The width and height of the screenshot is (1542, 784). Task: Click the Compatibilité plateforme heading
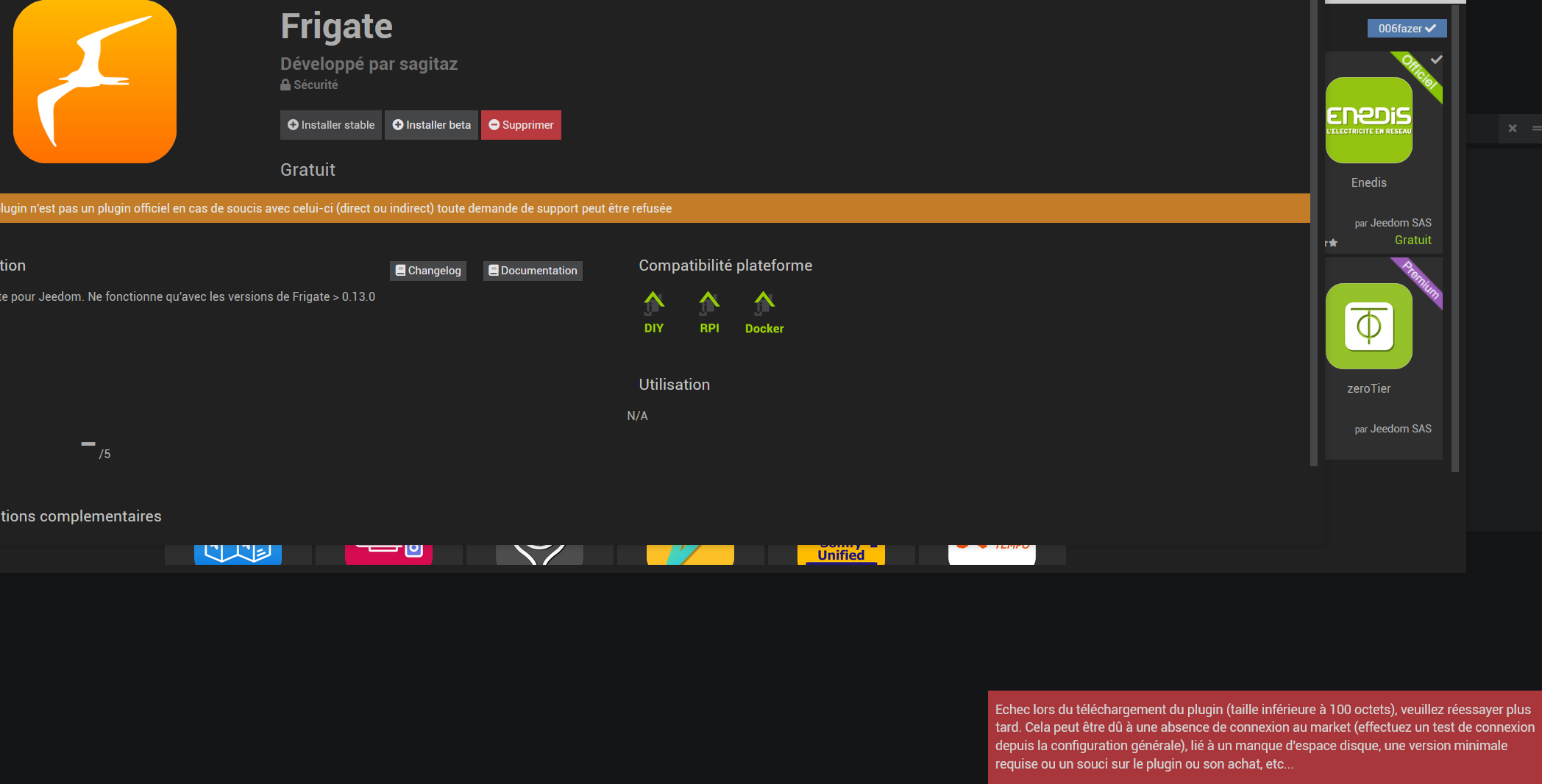click(x=725, y=266)
